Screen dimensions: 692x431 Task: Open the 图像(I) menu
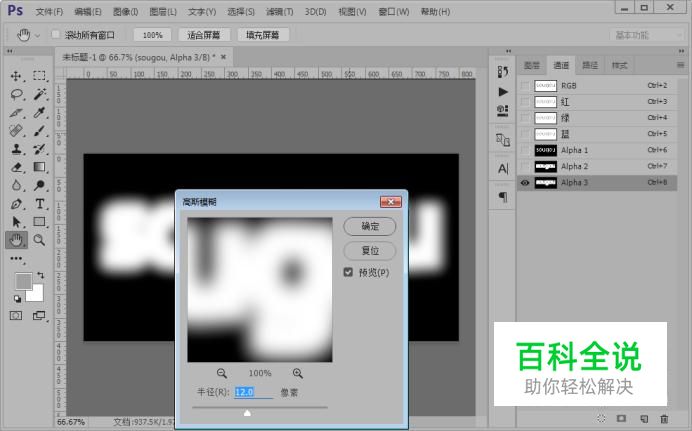[x=125, y=12]
